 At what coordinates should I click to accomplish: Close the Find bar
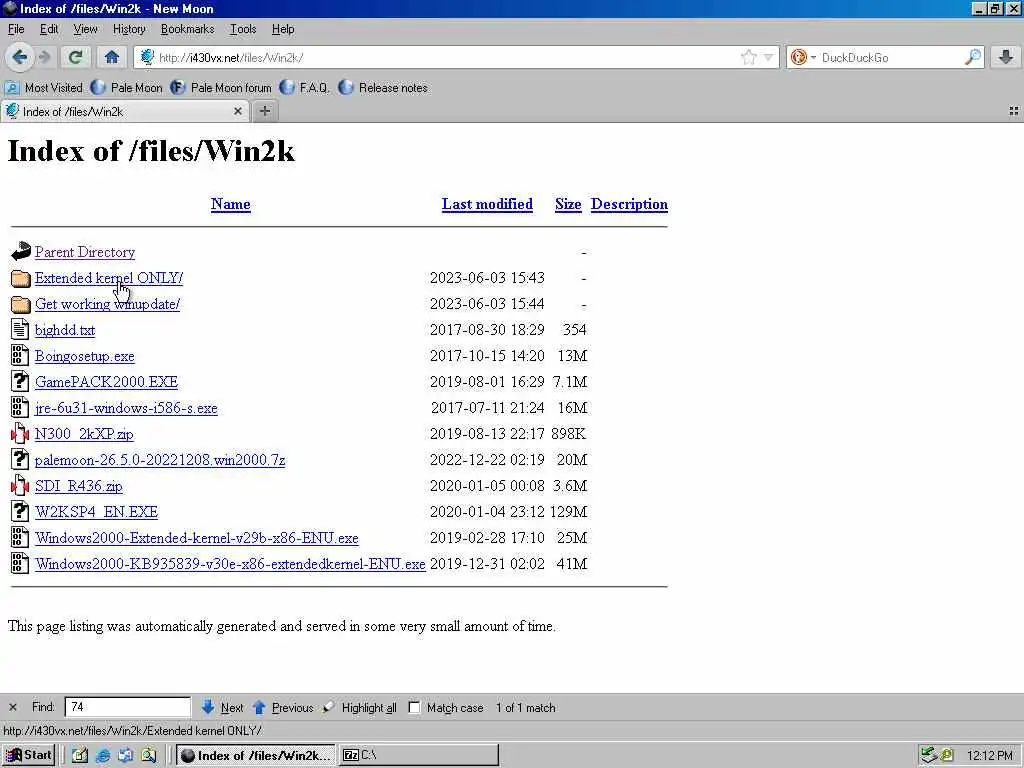pos(12,707)
